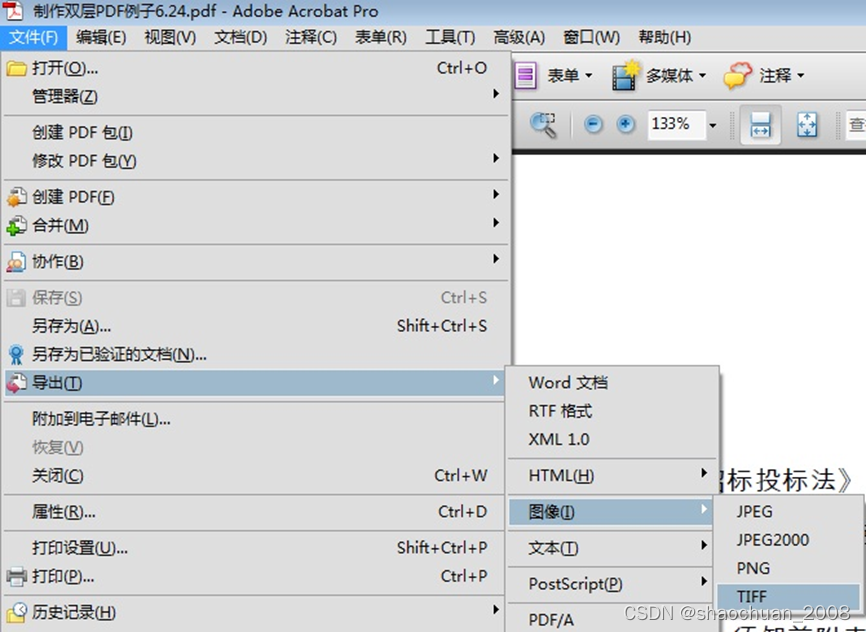Open the 注释(C) menu
Screen dimensions: 866x632
[x=311, y=38]
